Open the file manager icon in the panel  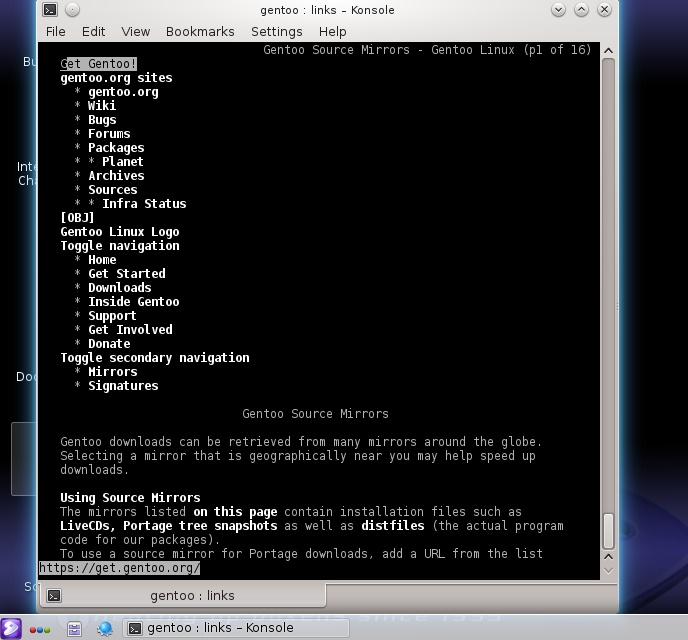(x=74, y=629)
